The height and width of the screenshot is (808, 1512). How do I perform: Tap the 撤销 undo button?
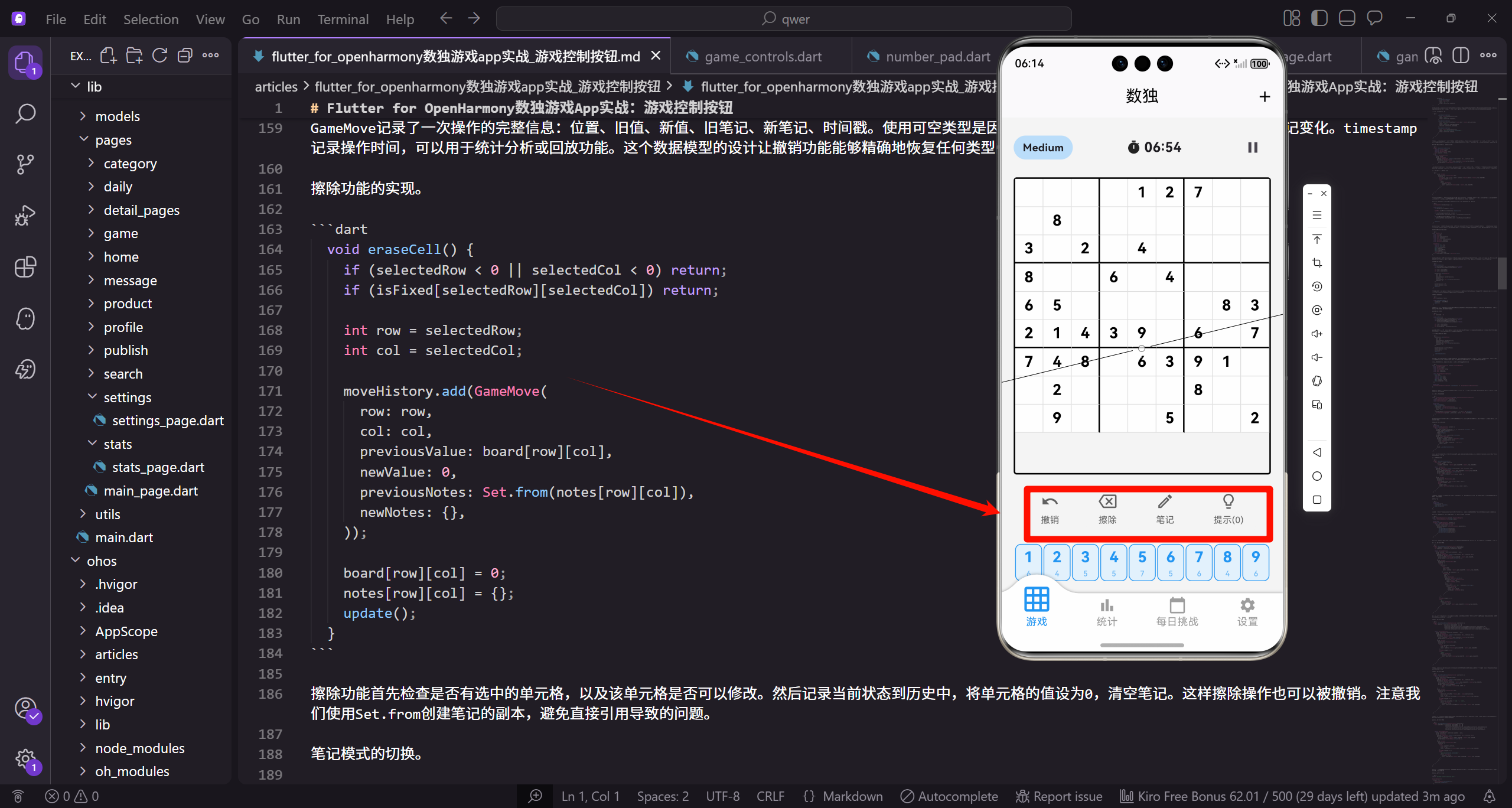click(1050, 509)
